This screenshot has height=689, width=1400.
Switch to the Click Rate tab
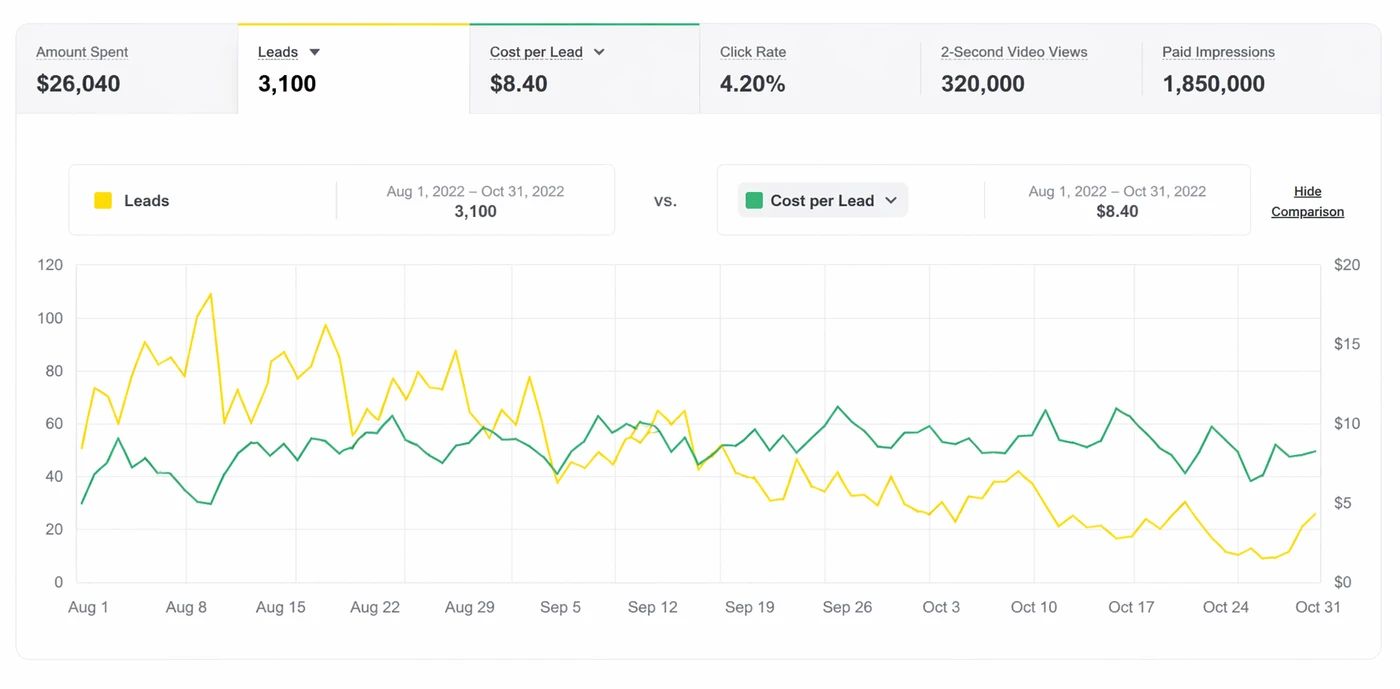809,69
